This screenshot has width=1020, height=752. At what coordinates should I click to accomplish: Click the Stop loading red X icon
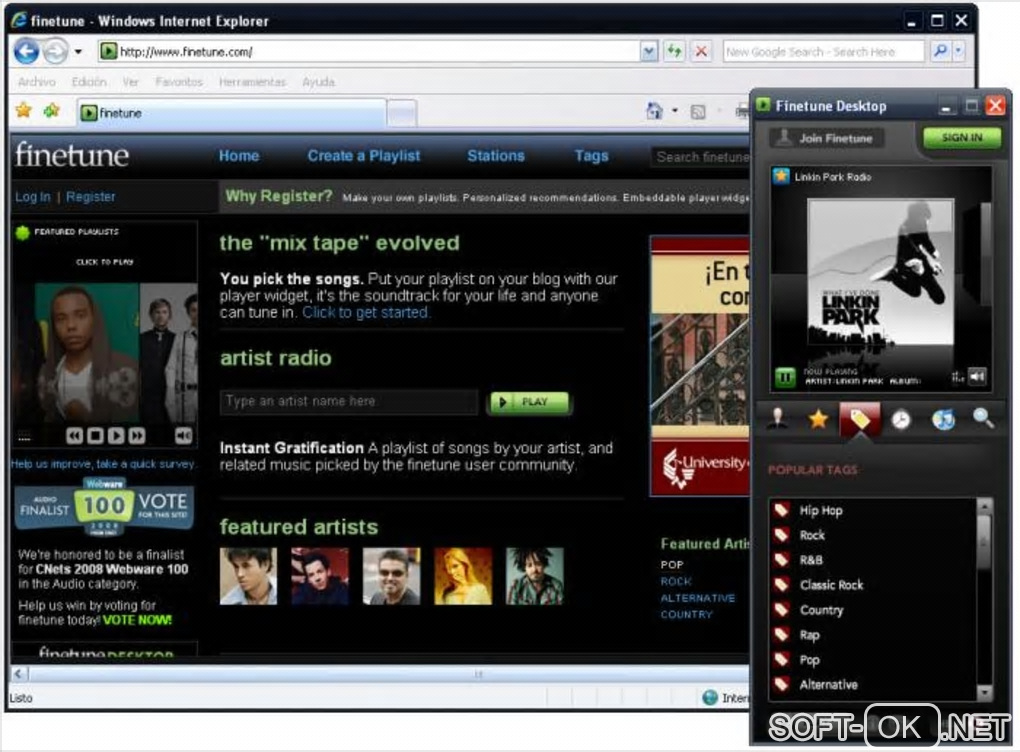coord(701,51)
